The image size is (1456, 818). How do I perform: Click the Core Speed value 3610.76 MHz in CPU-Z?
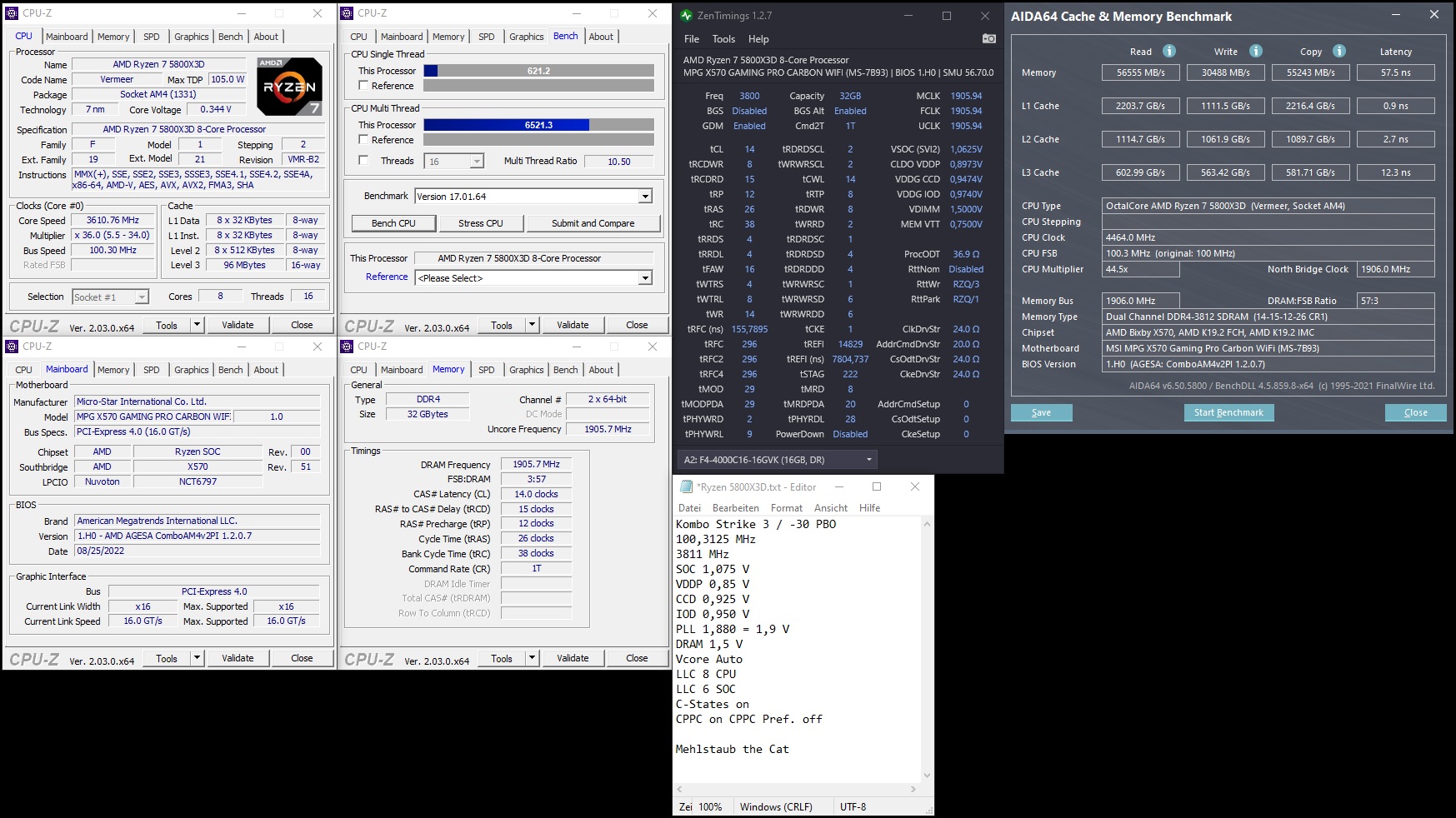click(113, 221)
